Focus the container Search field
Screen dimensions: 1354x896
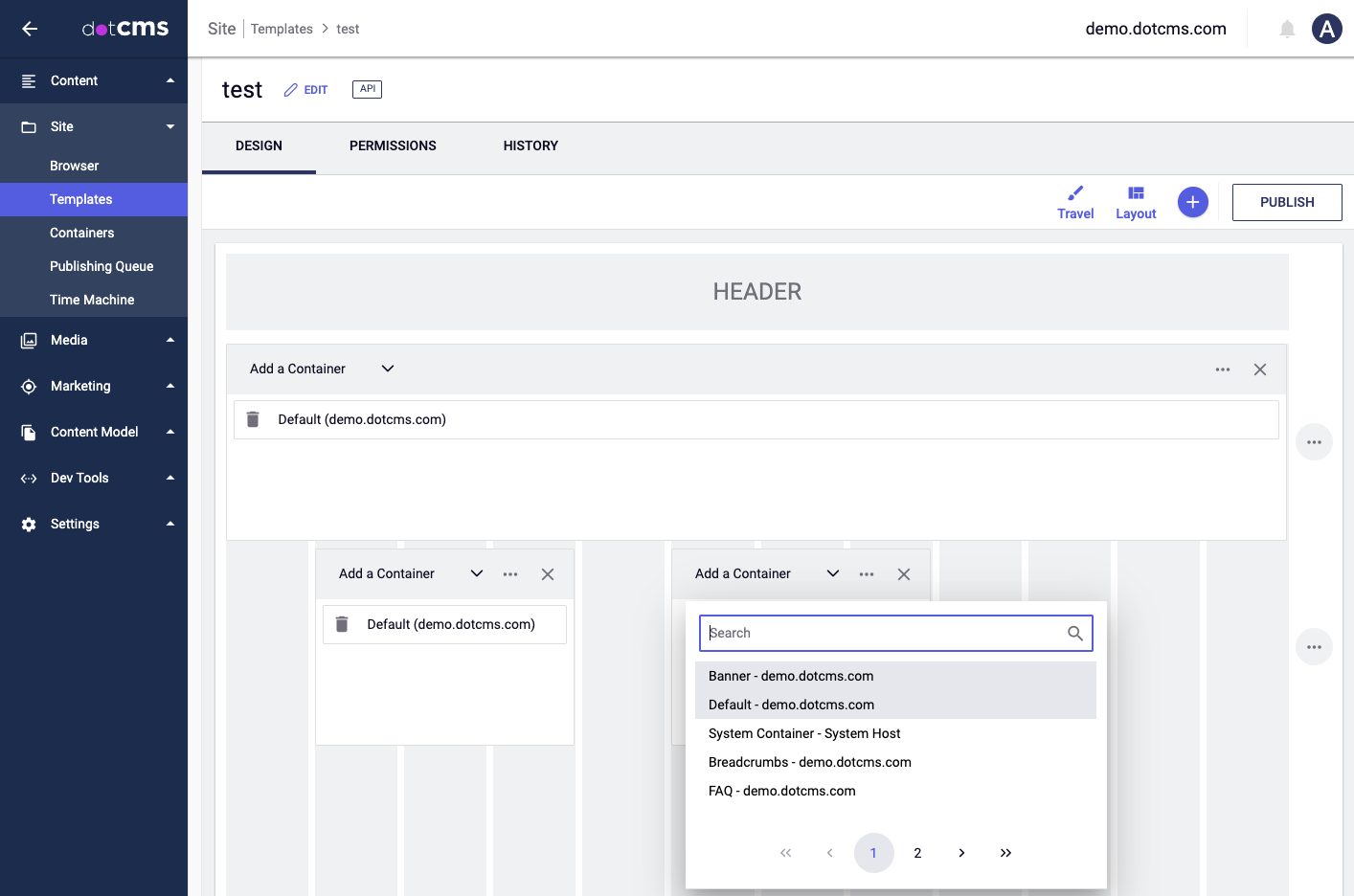pos(881,633)
